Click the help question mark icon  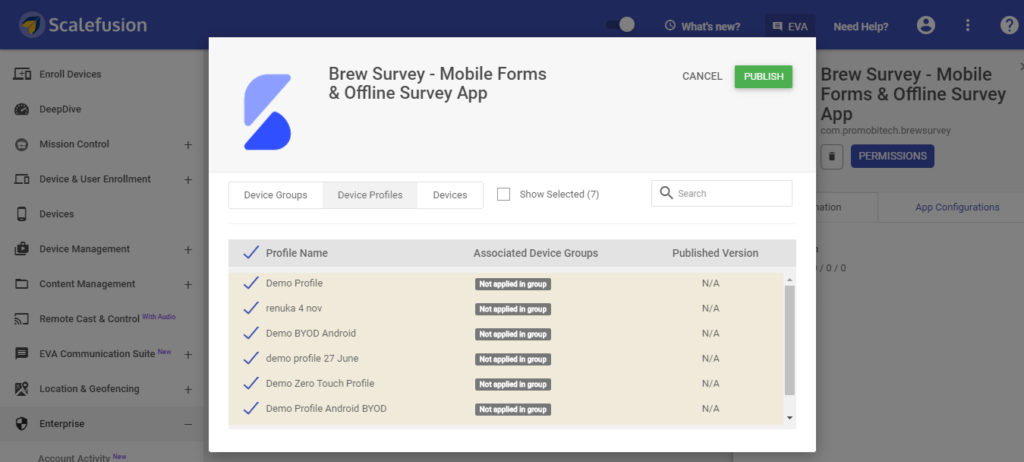(x=1009, y=25)
